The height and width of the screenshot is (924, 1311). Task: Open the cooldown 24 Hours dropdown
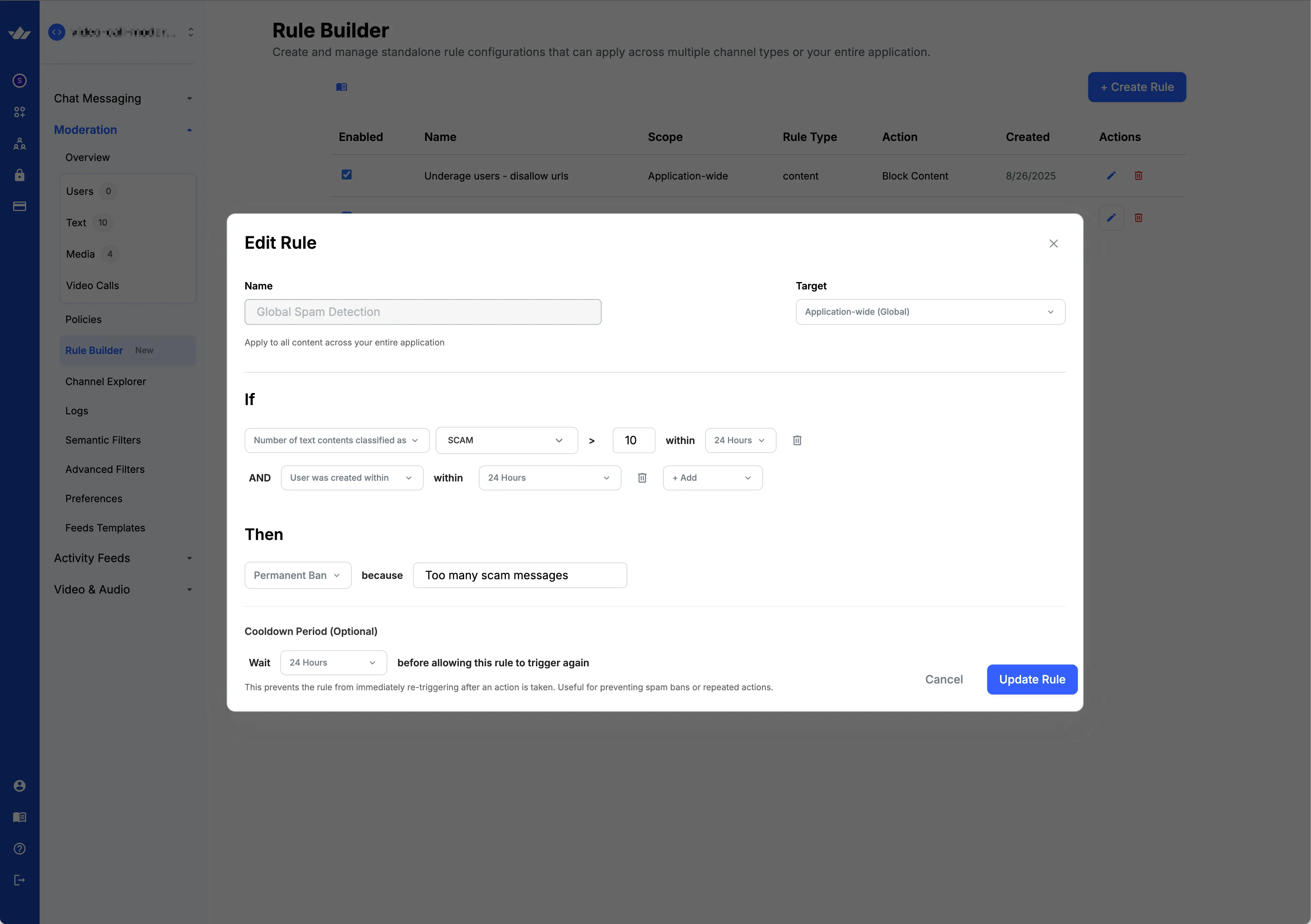click(333, 662)
